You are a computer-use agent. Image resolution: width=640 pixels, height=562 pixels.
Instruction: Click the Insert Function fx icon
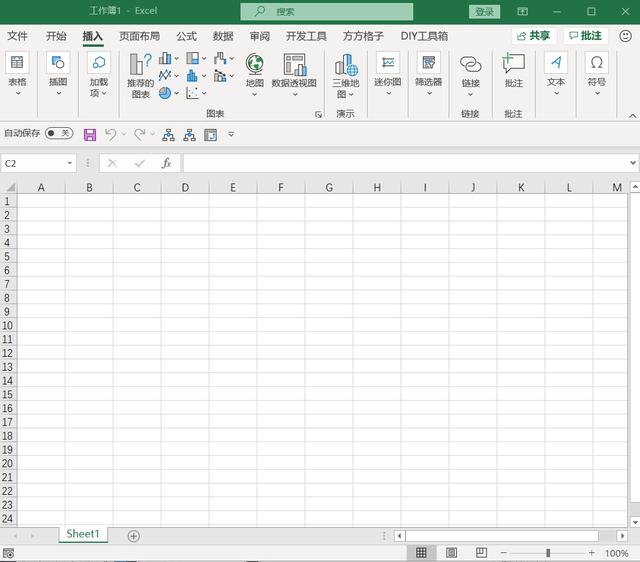coord(166,163)
